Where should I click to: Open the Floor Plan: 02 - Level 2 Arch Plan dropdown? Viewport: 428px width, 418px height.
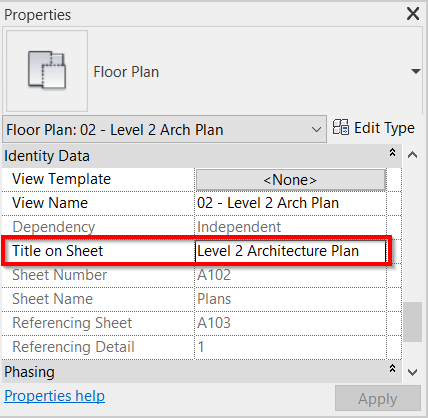164,129
